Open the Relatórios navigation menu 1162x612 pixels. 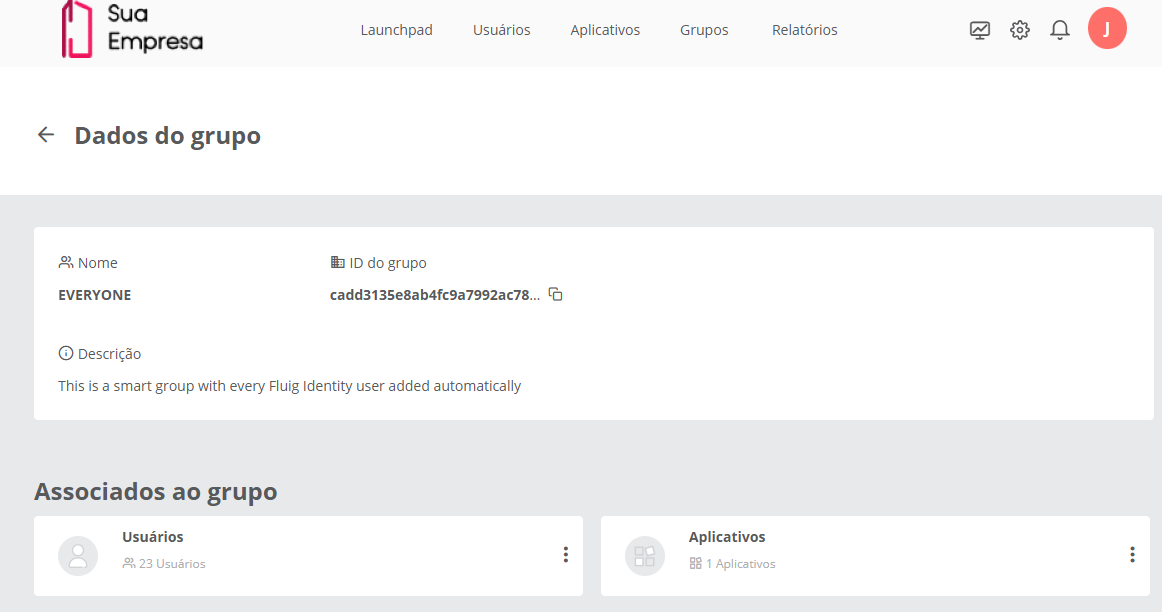pos(805,30)
